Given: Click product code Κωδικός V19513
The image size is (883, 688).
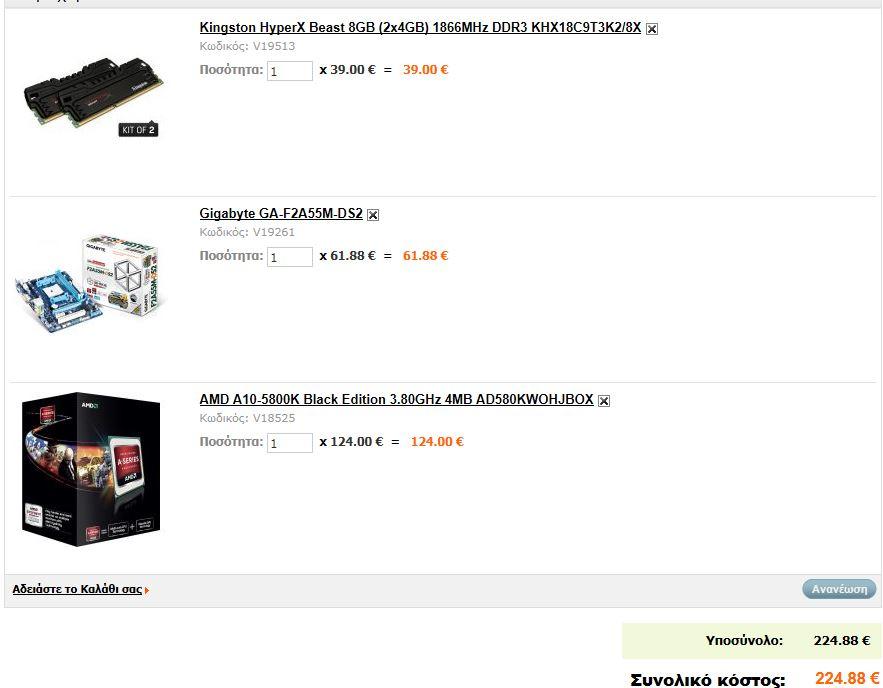Looking at the screenshot, I should click(247, 46).
